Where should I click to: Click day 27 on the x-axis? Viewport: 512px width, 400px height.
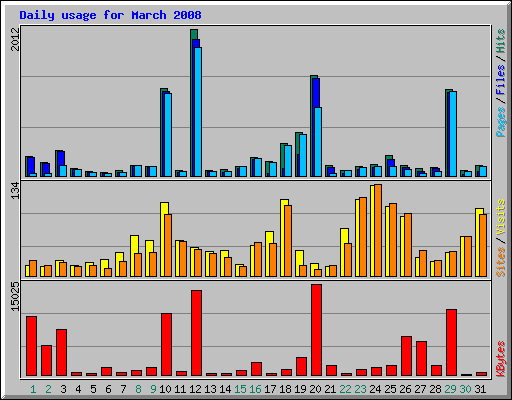420,389
